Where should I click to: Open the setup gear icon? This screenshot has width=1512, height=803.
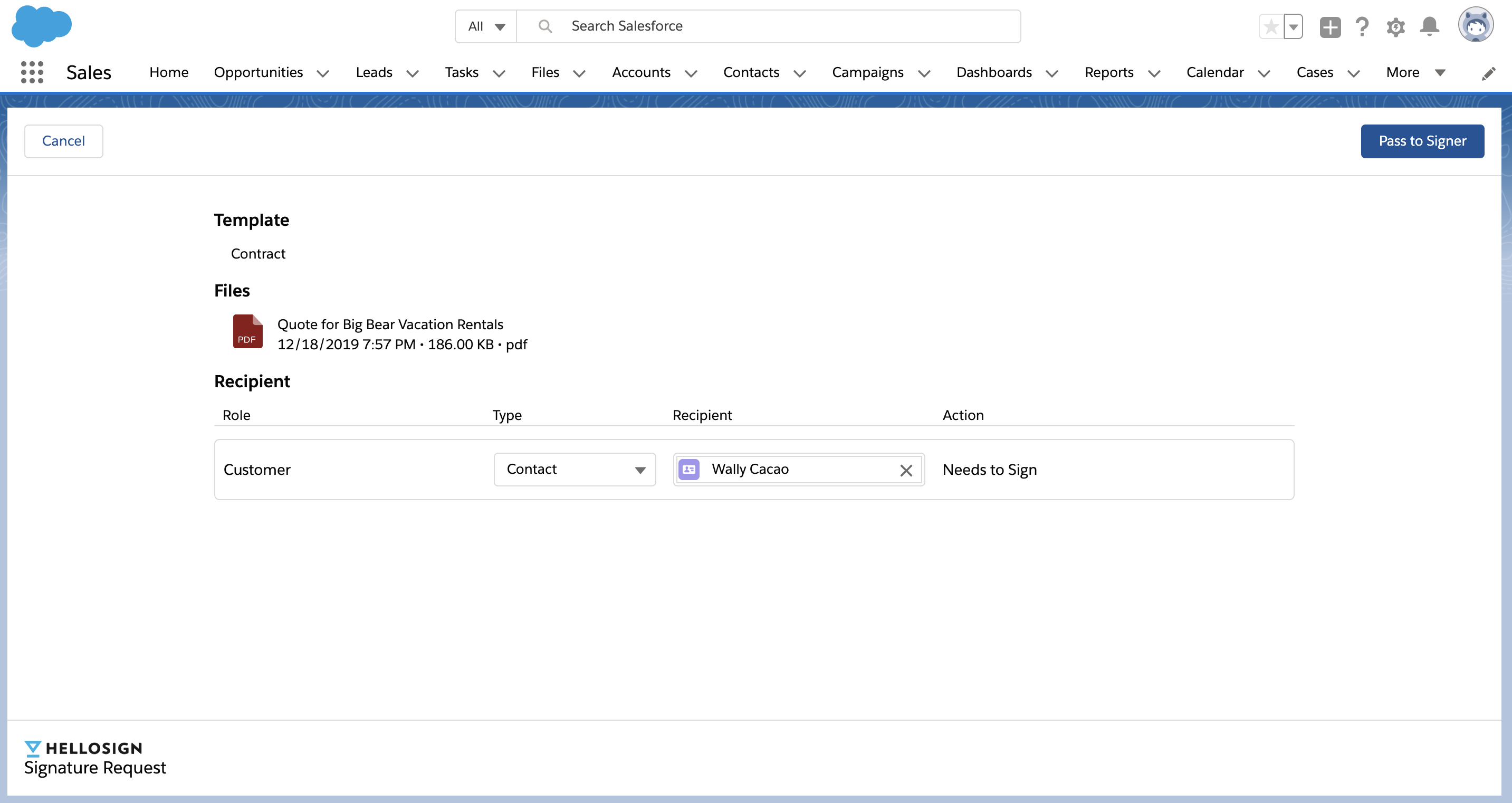(x=1396, y=27)
